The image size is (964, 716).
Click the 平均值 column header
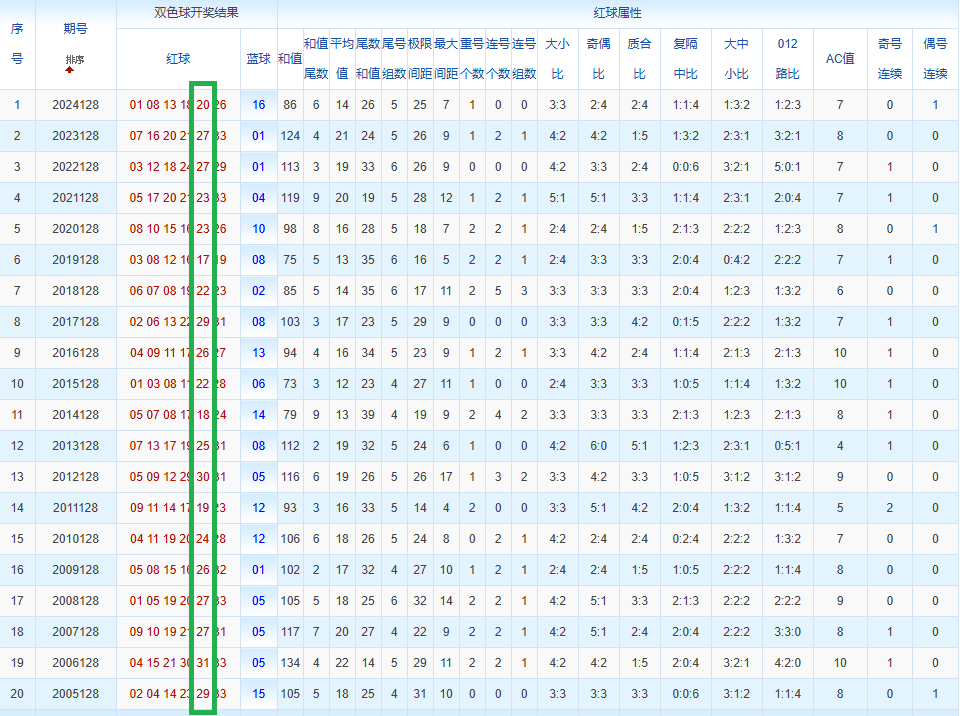tap(342, 59)
